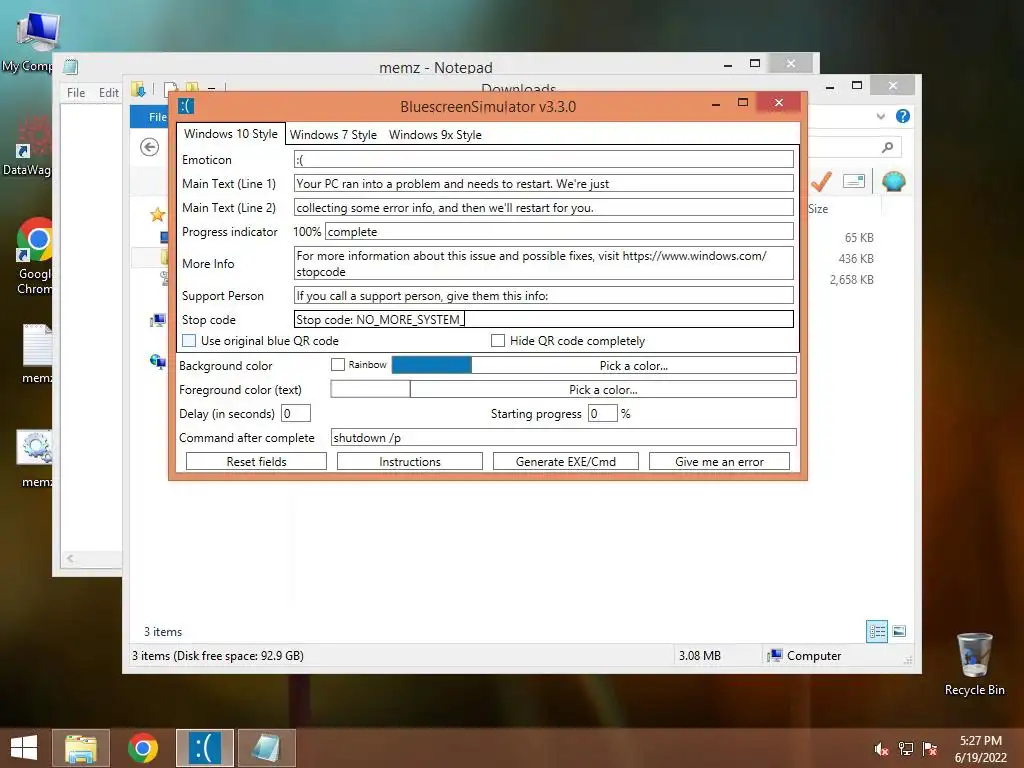Toggle the Rainbow background checkbox
1024x768 pixels.
(x=338, y=364)
